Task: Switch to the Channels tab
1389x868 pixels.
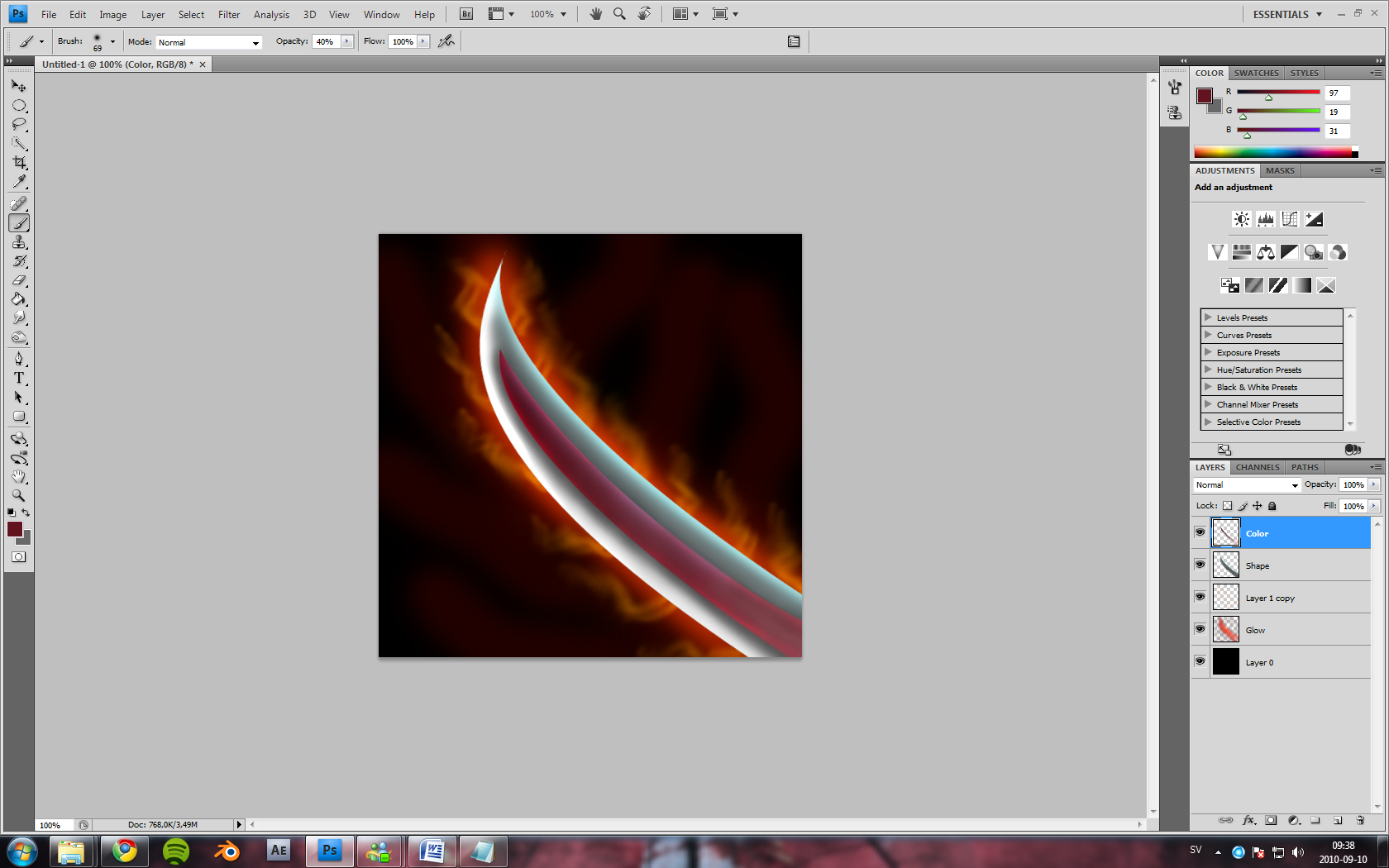Action: click(x=1258, y=467)
